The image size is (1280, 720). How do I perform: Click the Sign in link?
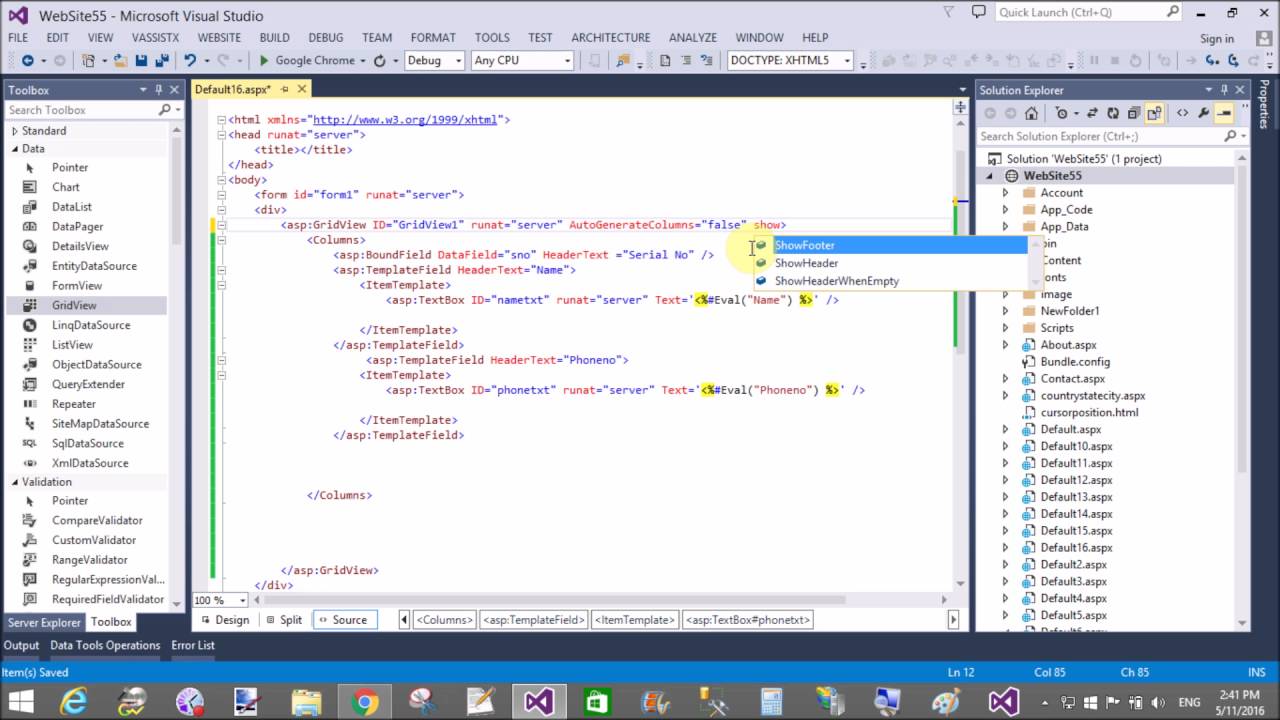(1217, 39)
